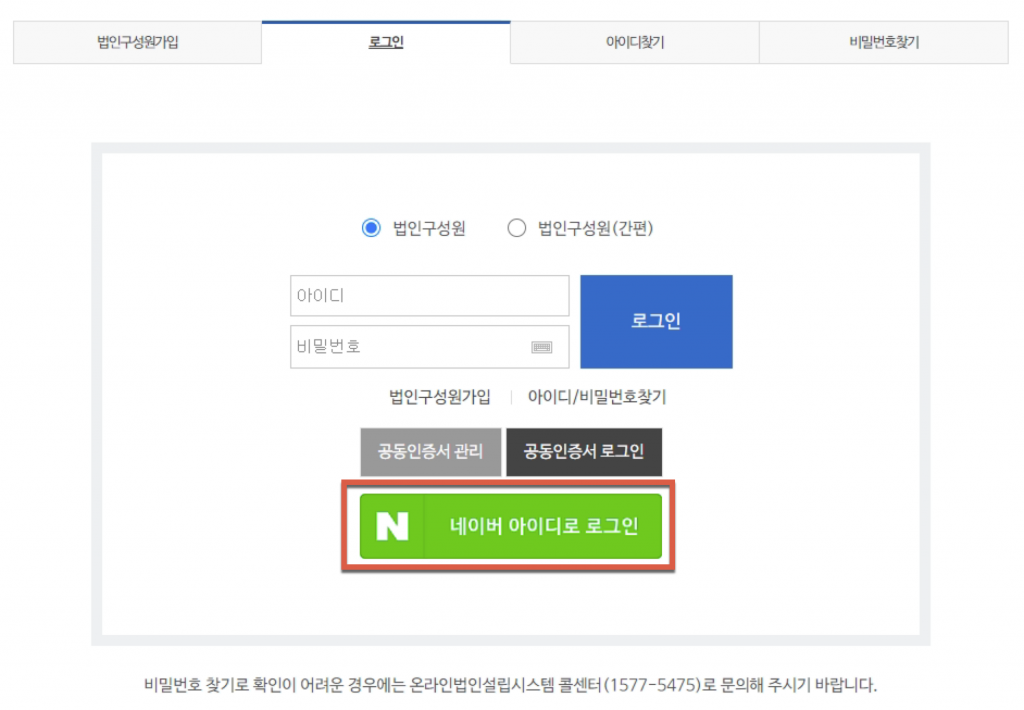Screen dimensions: 1024x710
Task: Focus the 아이디 input field
Action: click(x=430, y=296)
